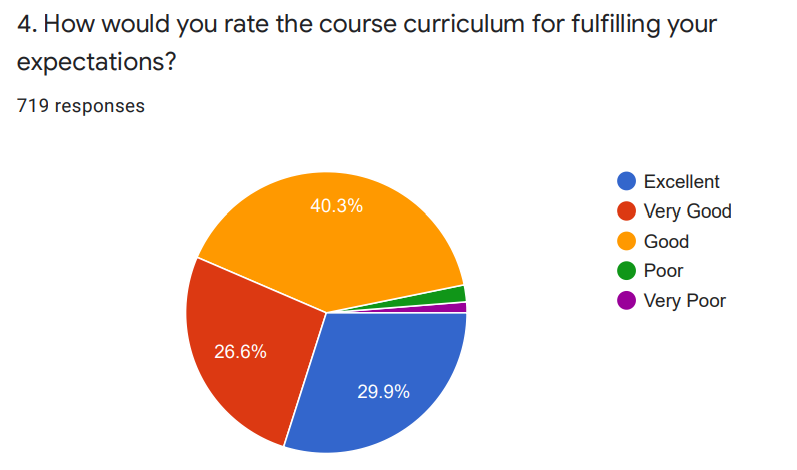
Task: Select the Poor legend label
Action: (x=663, y=271)
